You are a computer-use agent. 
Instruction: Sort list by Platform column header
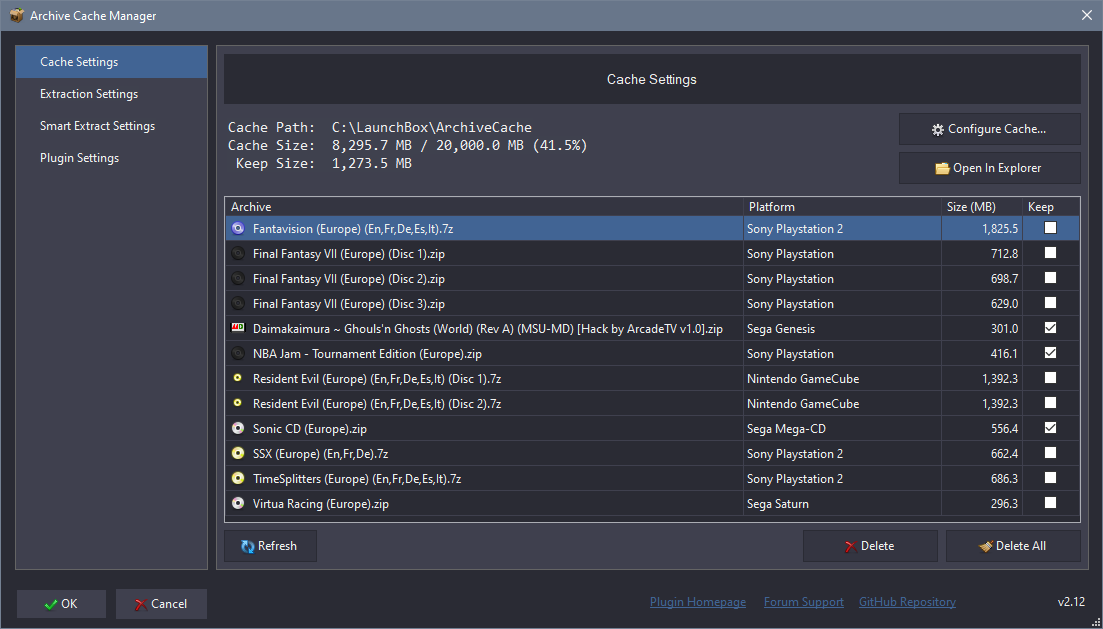pos(842,207)
